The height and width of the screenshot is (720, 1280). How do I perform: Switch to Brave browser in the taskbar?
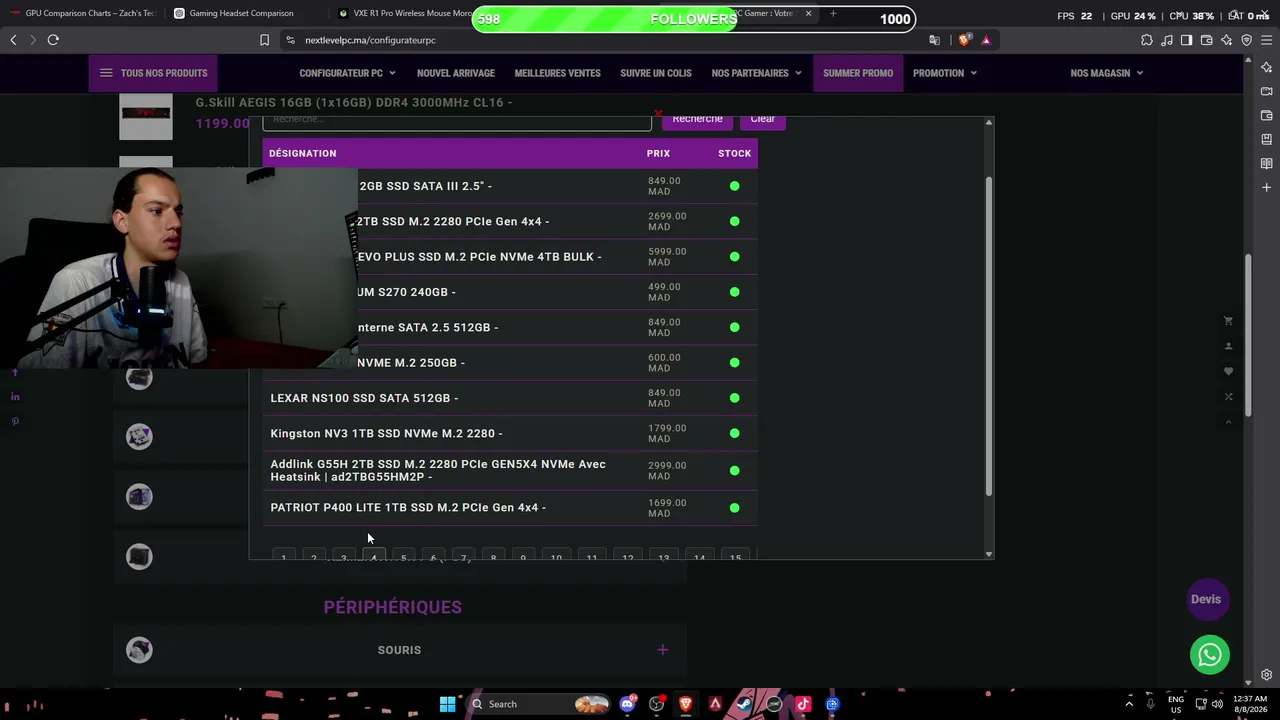pos(685,704)
